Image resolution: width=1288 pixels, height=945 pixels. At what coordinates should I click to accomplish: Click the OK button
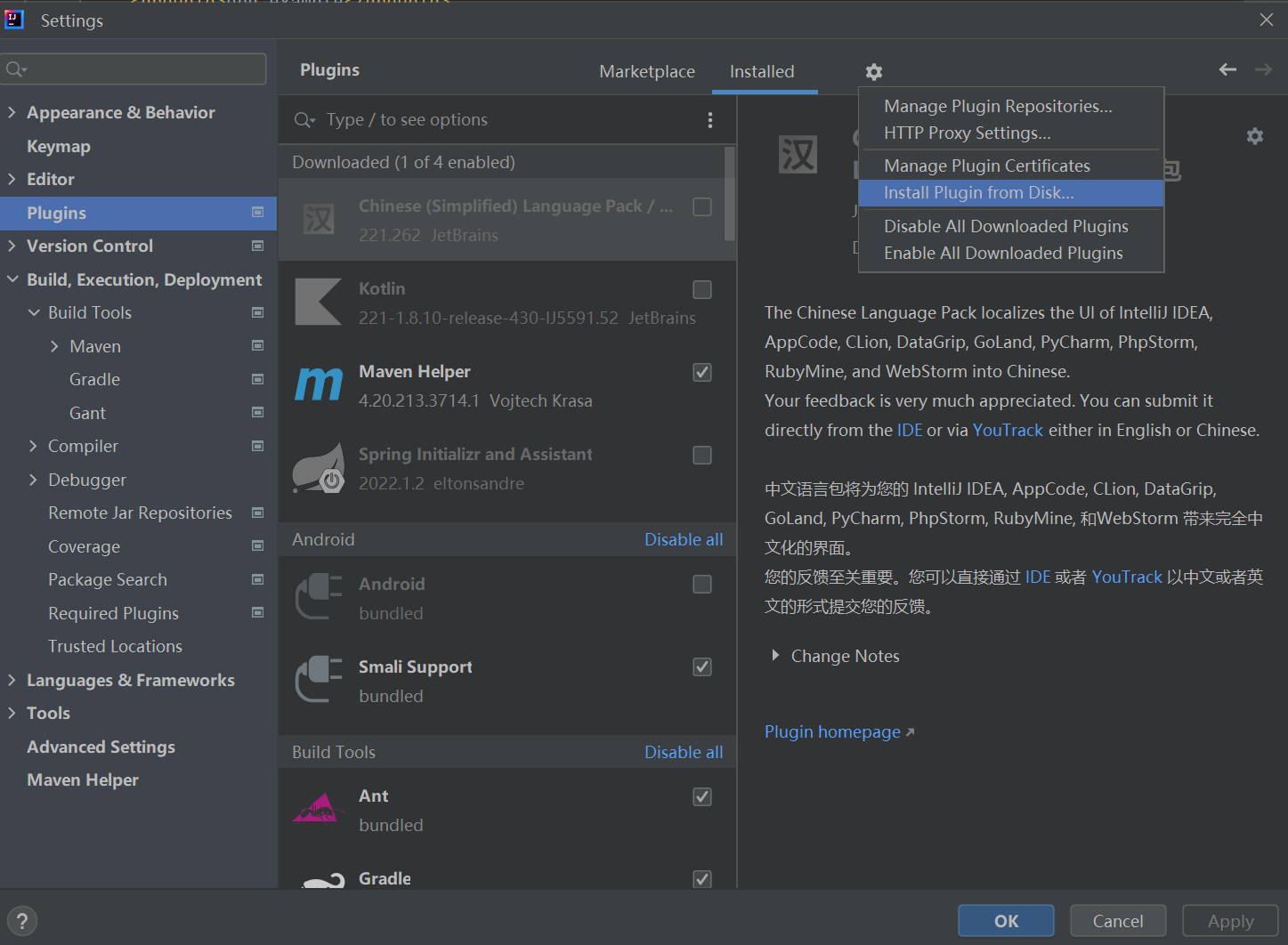click(1006, 921)
